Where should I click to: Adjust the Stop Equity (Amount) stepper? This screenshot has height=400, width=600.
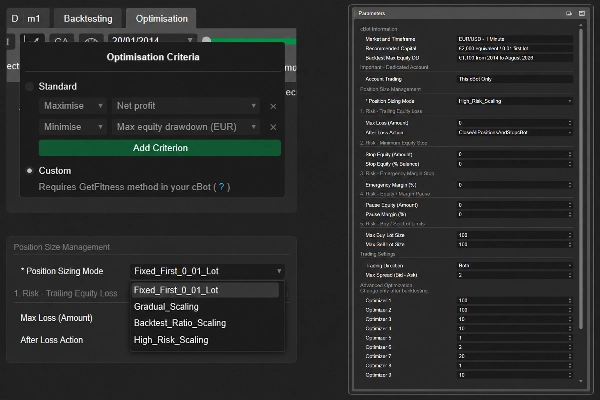(x=570, y=154)
